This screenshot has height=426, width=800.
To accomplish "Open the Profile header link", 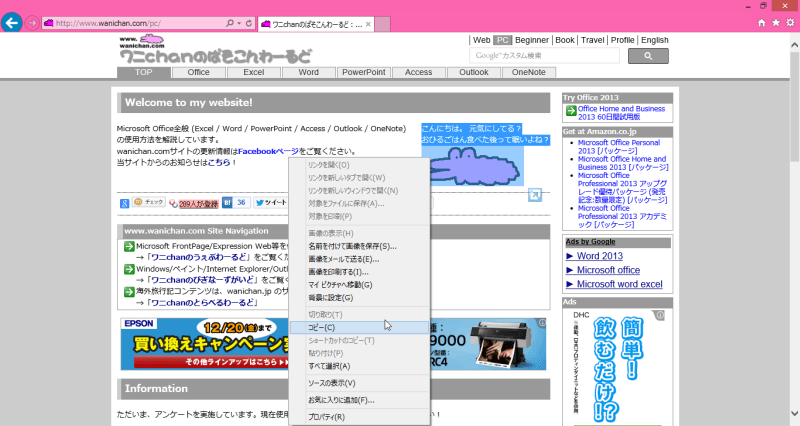I will 622,40.
